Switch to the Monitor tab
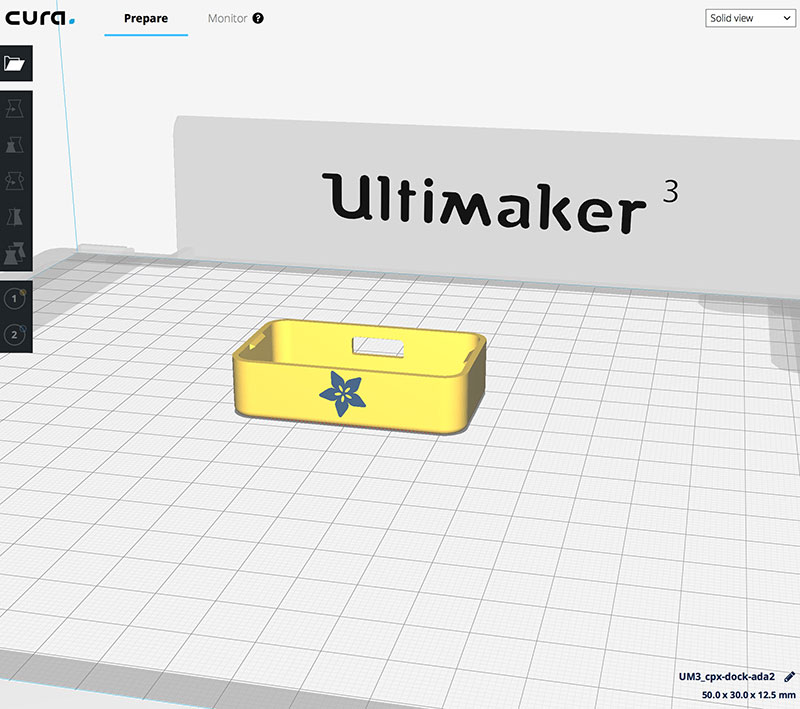Screen dimensions: 800x709 point(229,18)
